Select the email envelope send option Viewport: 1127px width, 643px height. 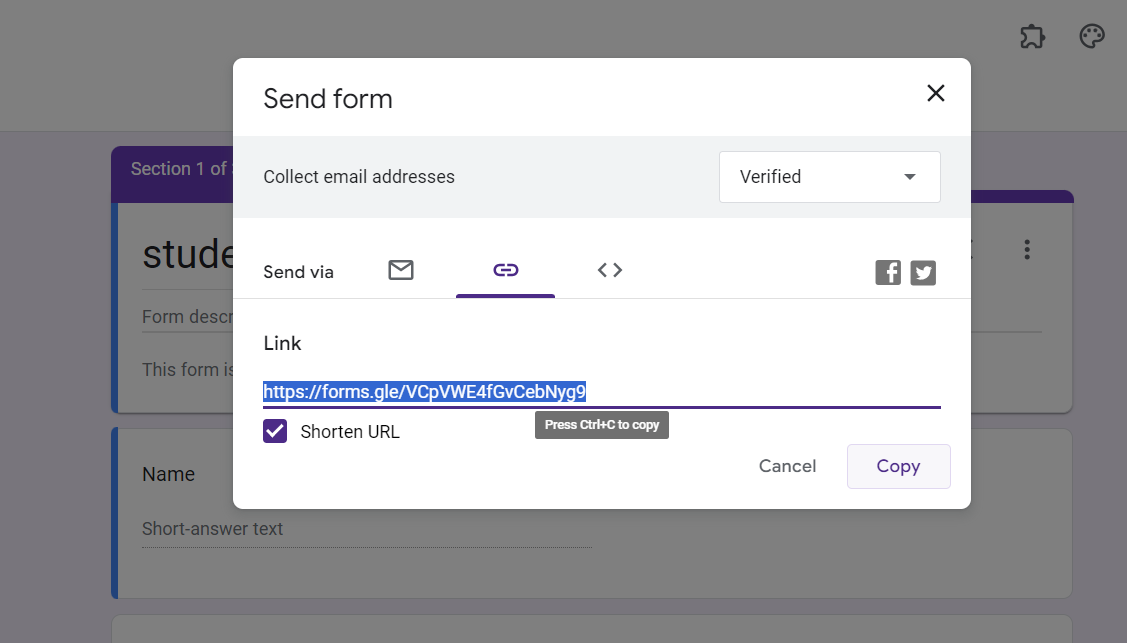pyautogui.click(x=401, y=270)
